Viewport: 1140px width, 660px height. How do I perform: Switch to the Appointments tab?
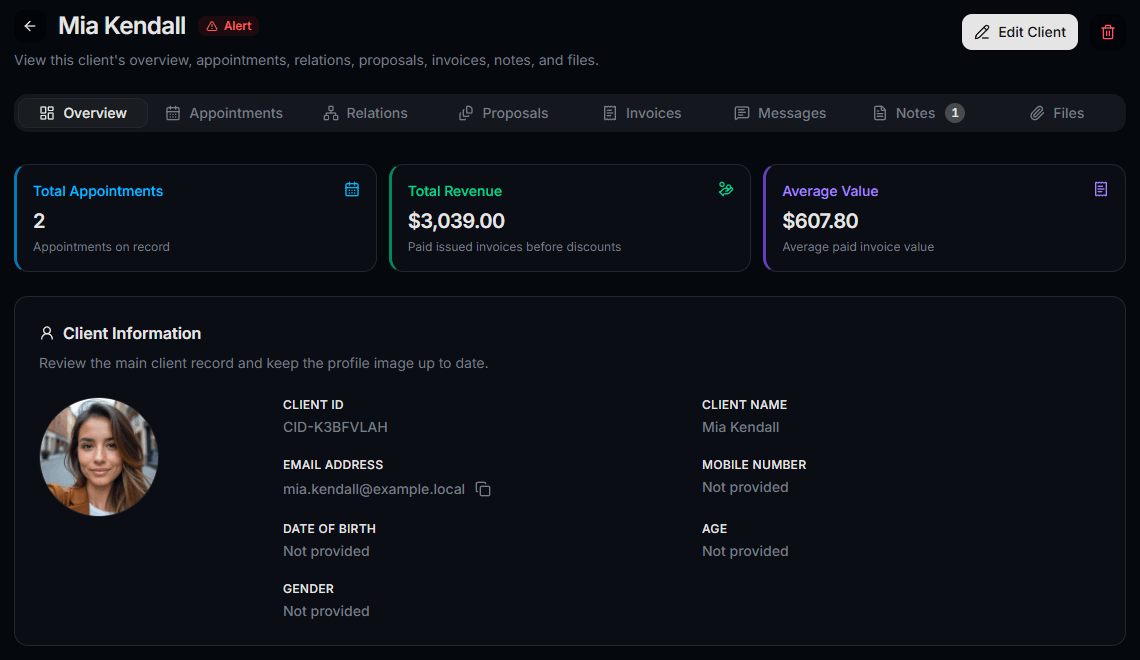[224, 113]
